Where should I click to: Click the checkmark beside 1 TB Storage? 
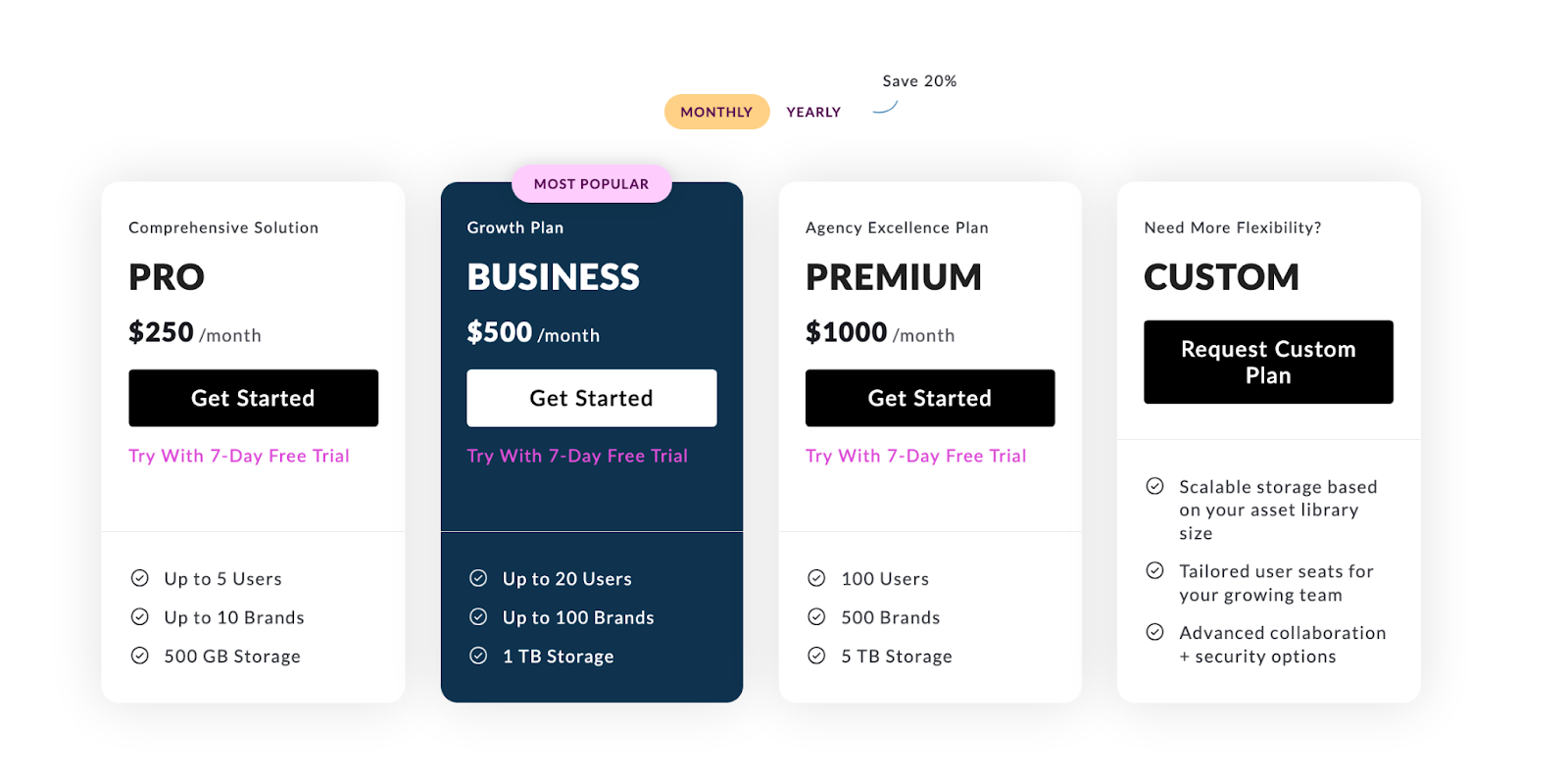[478, 656]
